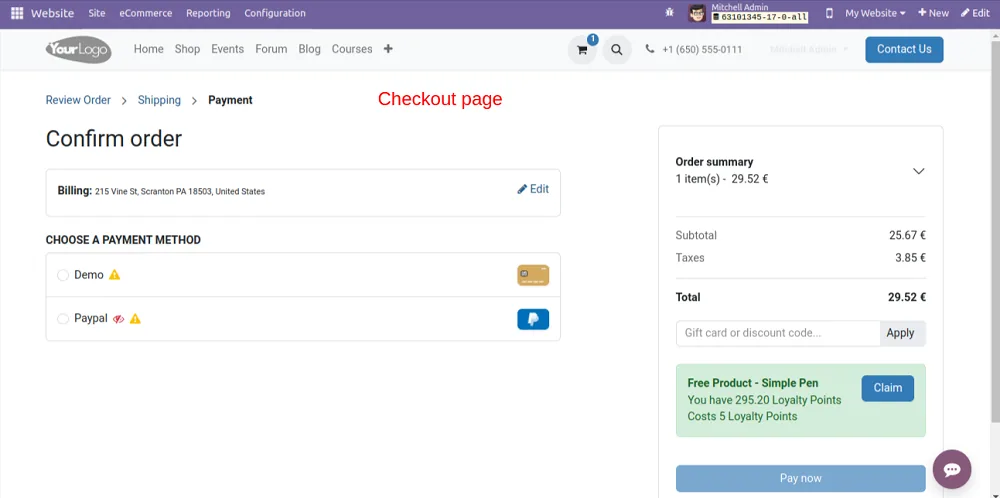The height and width of the screenshot is (498, 1000).
Task: Click the Pay now button
Action: click(x=800, y=478)
